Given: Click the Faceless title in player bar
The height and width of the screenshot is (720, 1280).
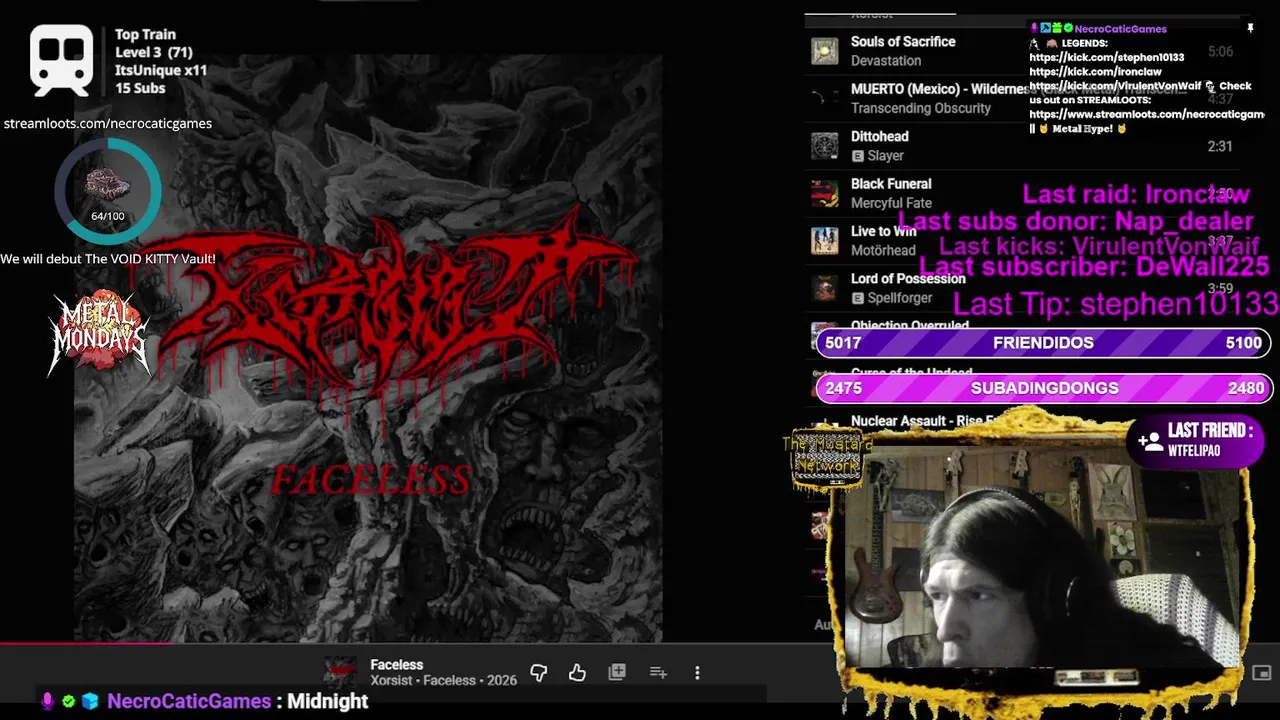Looking at the screenshot, I should [x=397, y=665].
